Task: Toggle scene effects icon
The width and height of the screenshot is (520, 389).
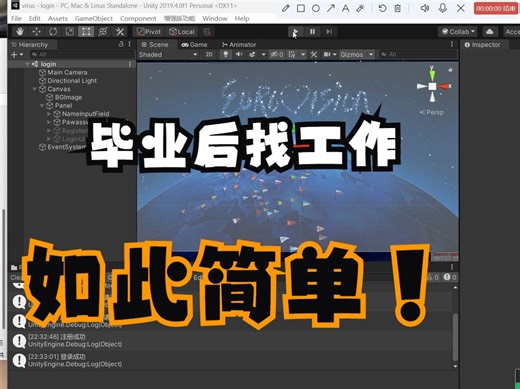Action: point(252,54)
